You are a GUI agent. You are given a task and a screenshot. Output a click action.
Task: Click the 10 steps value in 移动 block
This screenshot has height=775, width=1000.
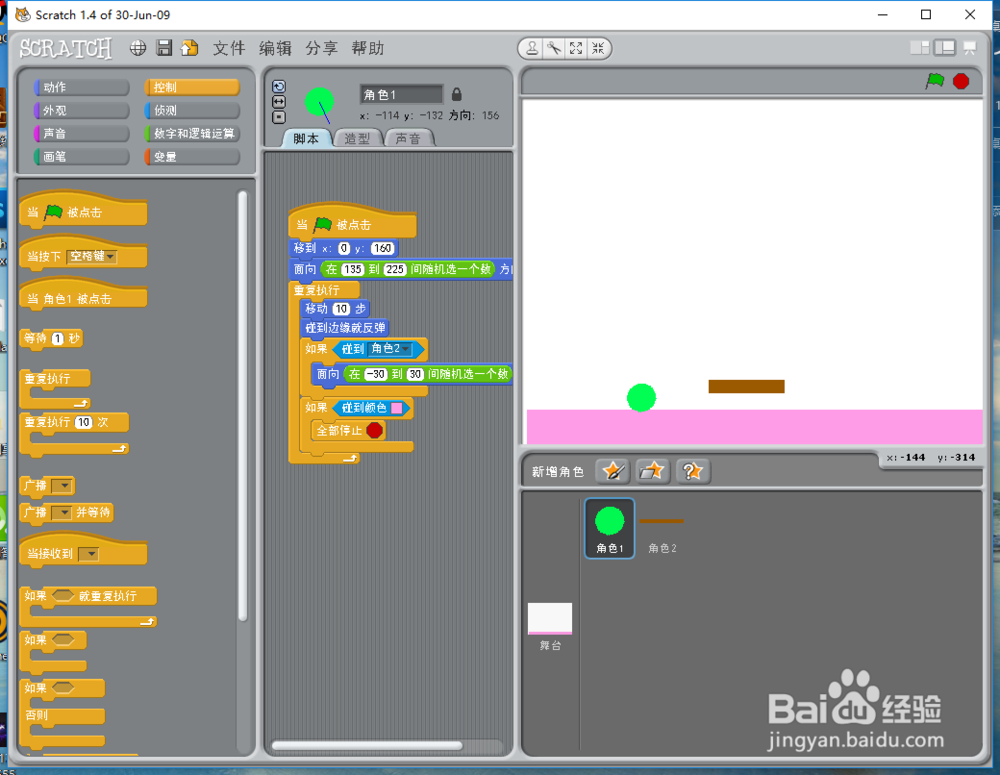pyautogui.click(x=341, y=309)
